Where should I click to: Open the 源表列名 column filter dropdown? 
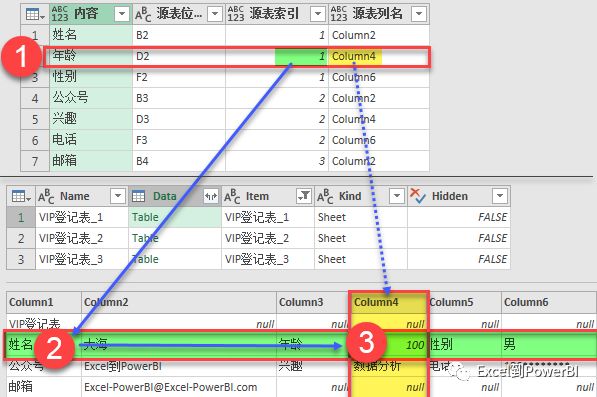point(419,14)
